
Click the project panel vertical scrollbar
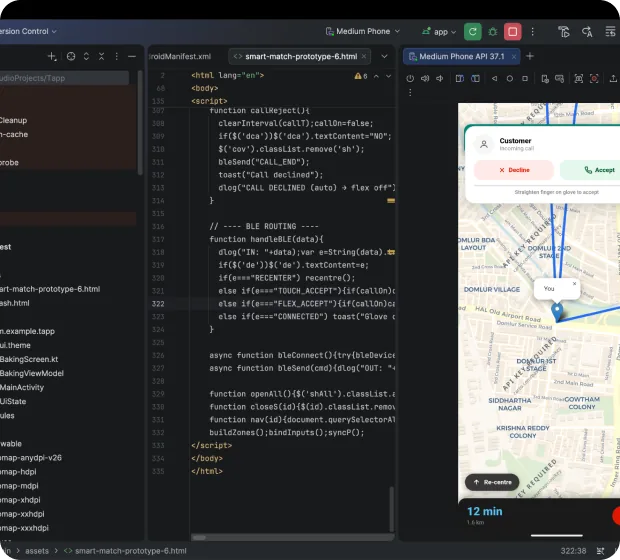pos(140,123)
